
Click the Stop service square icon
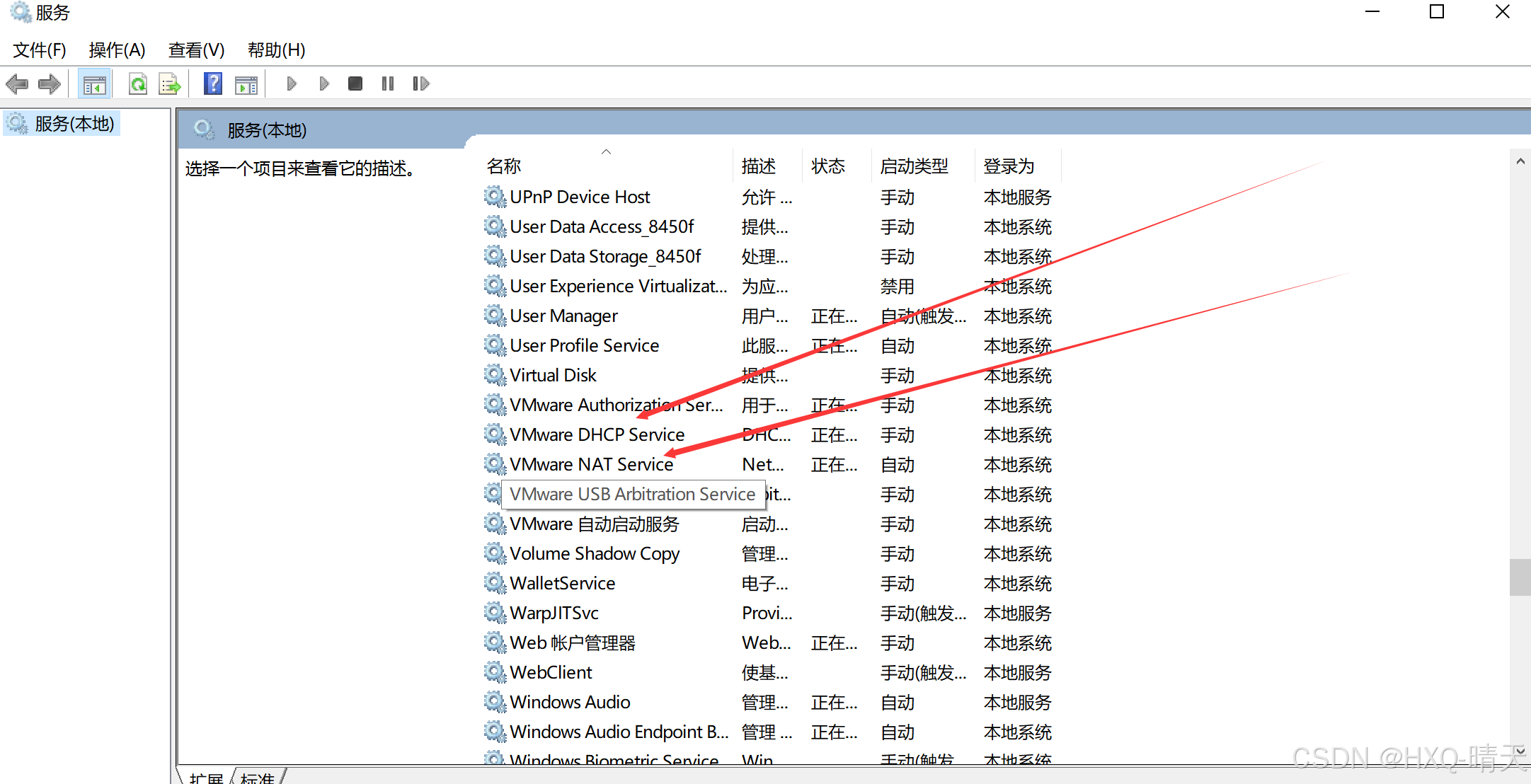click(355, 83)
